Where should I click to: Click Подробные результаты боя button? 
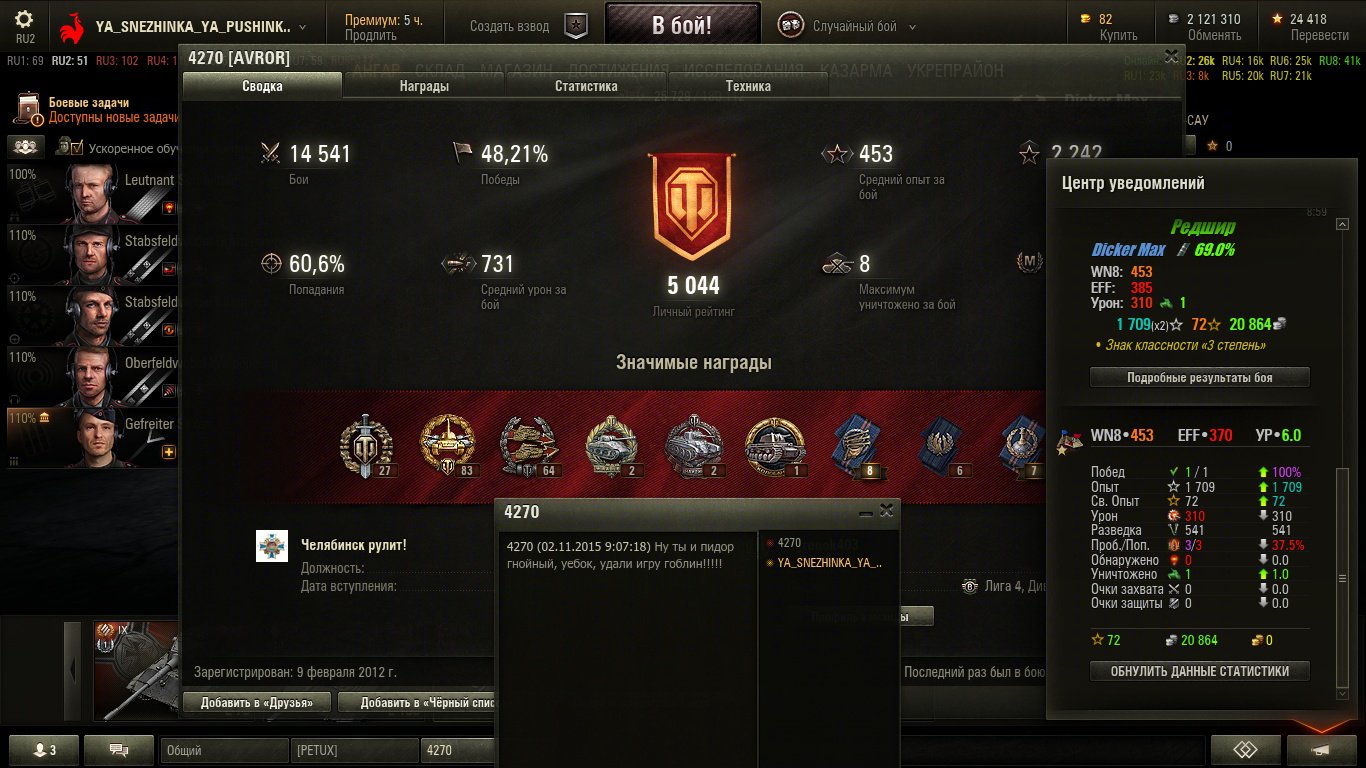click(1199, 377)
